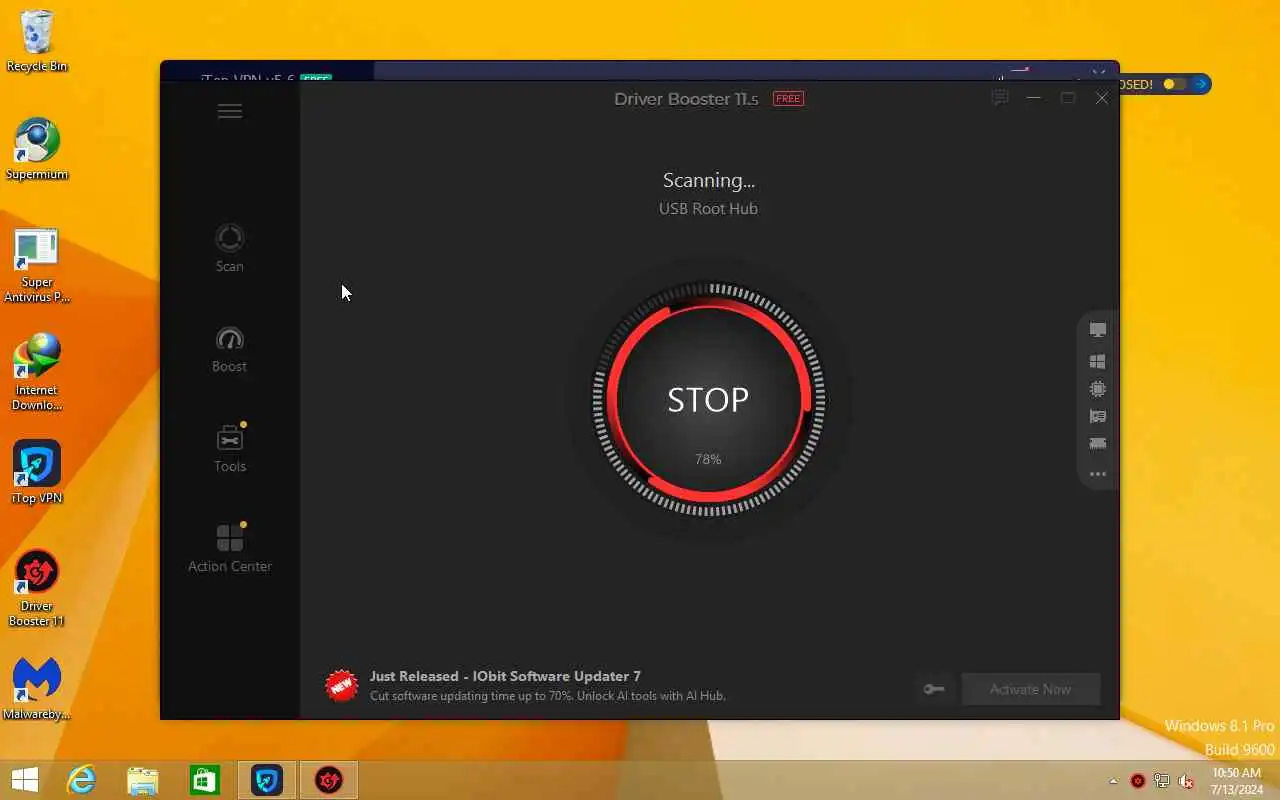The width and height of the screenshot is (1280, 800).
Task: Open the network tray icon
Action: 1162,781
